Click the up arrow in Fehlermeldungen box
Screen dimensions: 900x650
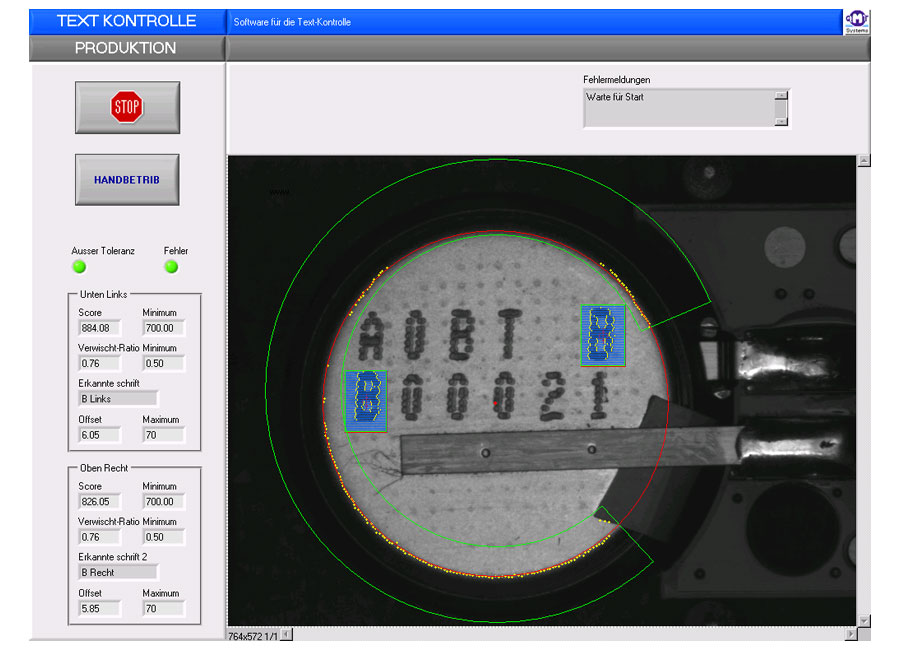click(781, 96)
